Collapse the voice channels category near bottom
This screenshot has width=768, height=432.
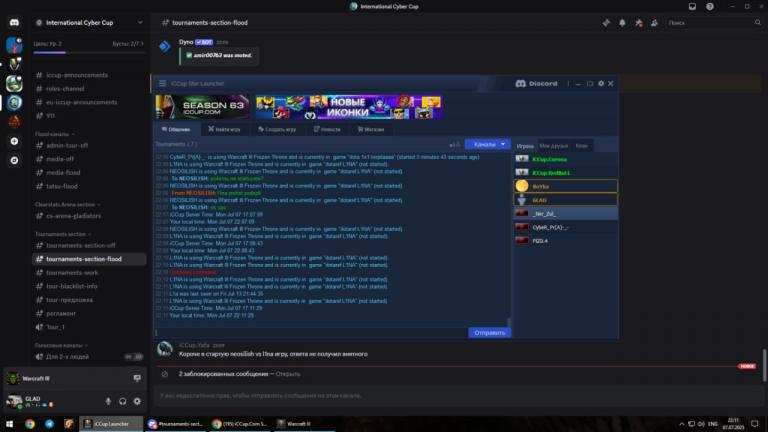[x=61, y=345]
